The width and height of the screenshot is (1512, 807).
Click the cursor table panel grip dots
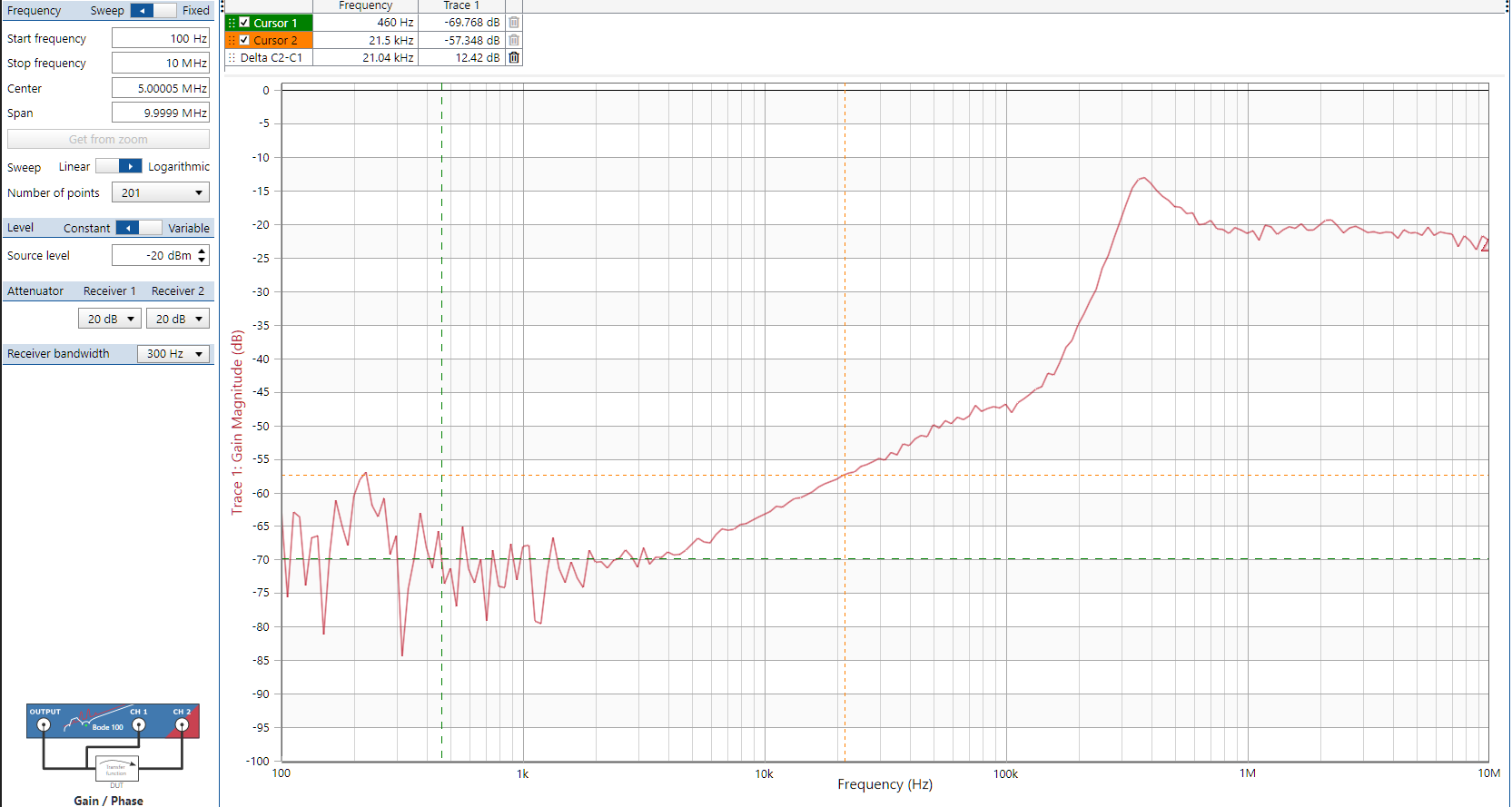[222, 6]
